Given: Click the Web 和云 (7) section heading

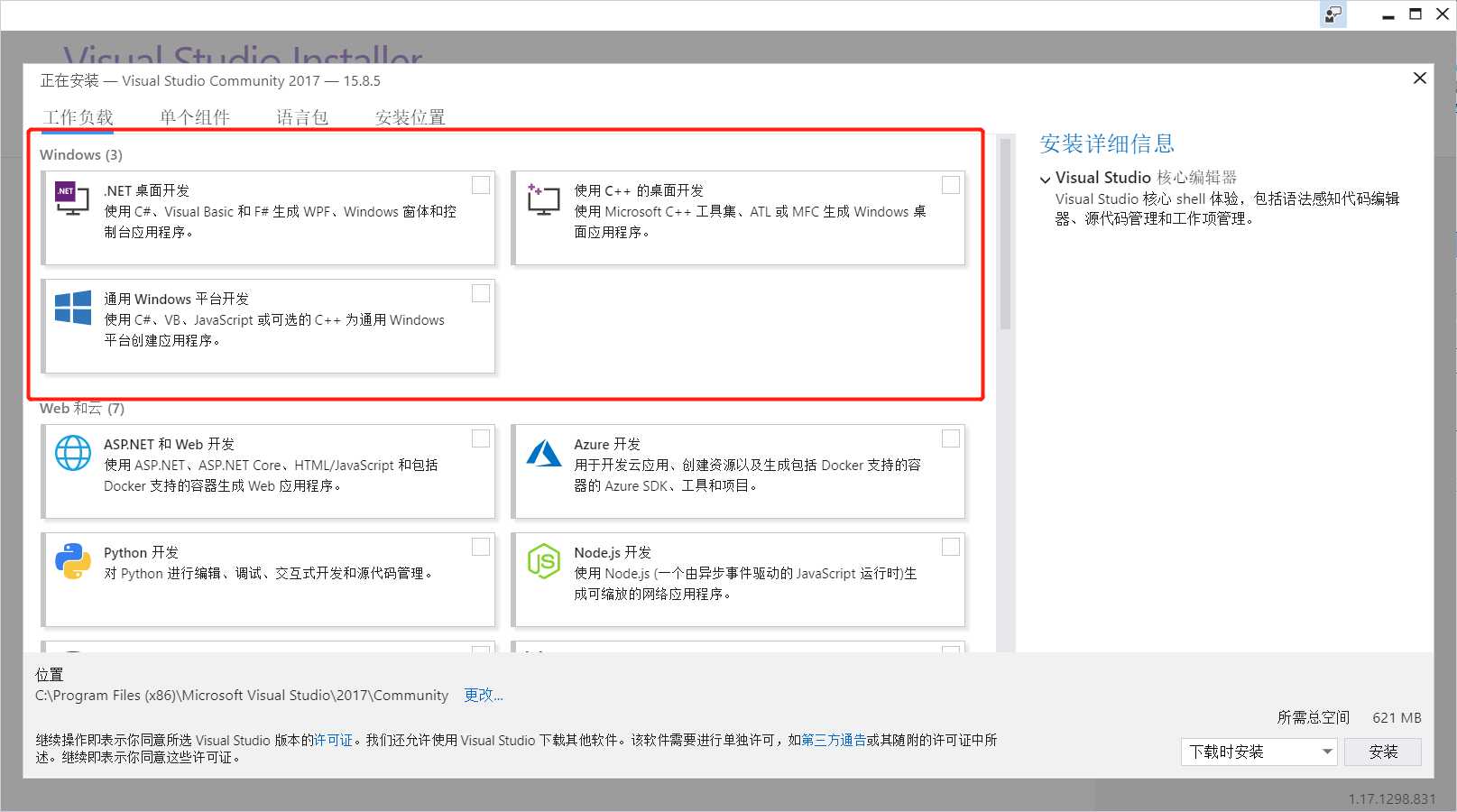Looking at the screenshot, I should coord(82,408).
